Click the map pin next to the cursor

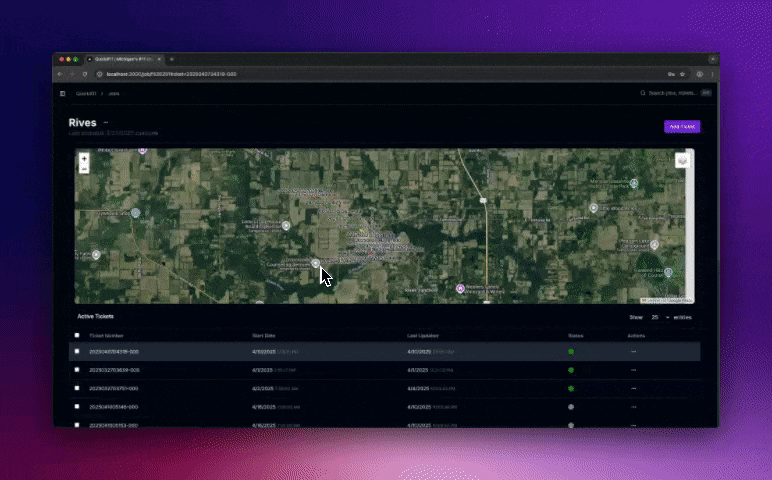(316, 263)
